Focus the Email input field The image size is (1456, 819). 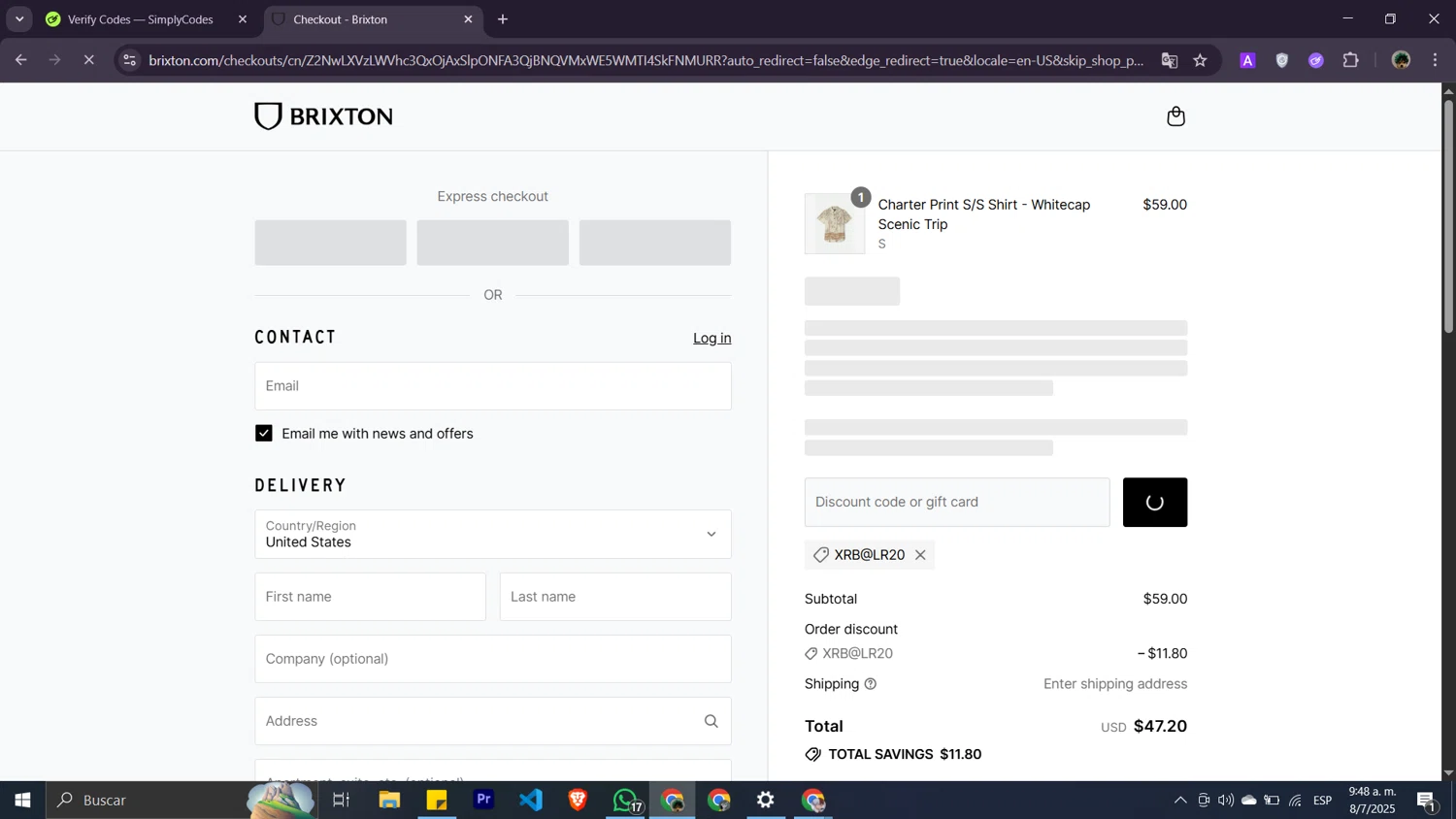pyautogui.click(x=493, y=386)
